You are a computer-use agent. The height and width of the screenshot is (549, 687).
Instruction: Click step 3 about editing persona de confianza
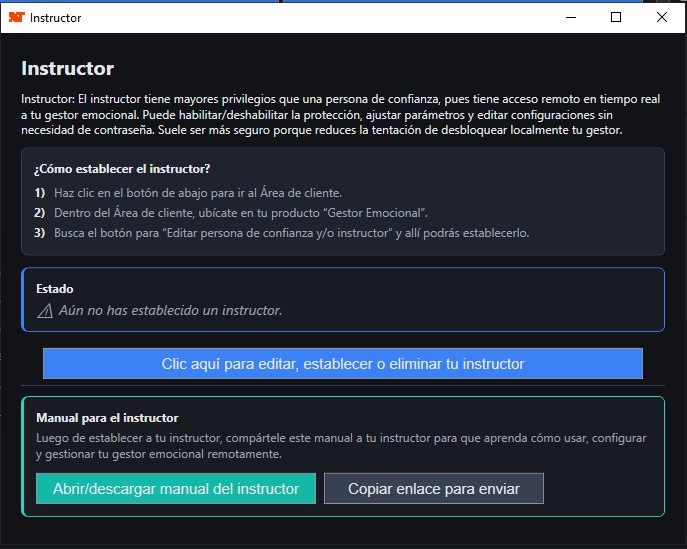[288, 233]
